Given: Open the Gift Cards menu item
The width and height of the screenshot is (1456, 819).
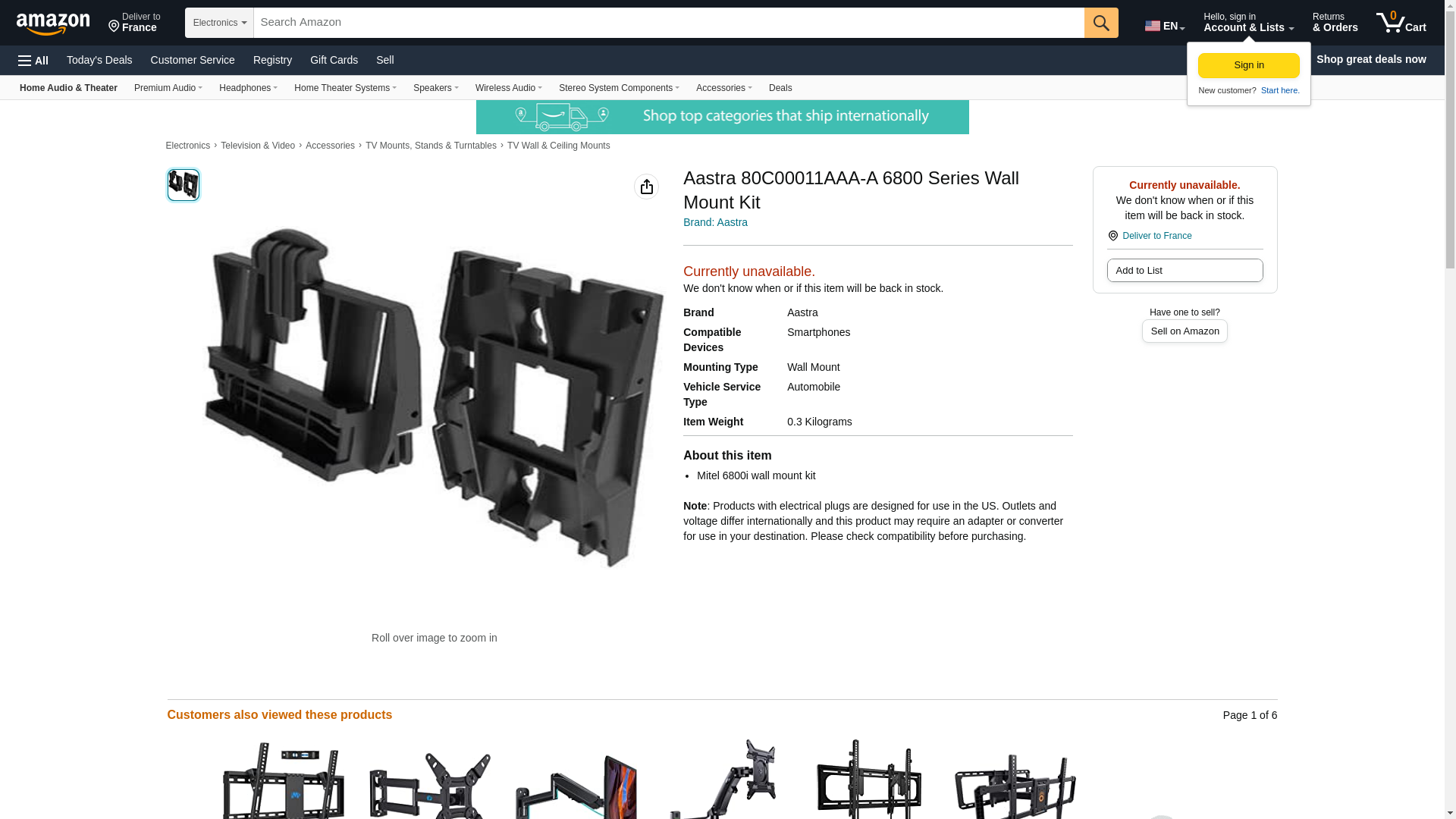Looking at the screenshot, I should point(334,60).
